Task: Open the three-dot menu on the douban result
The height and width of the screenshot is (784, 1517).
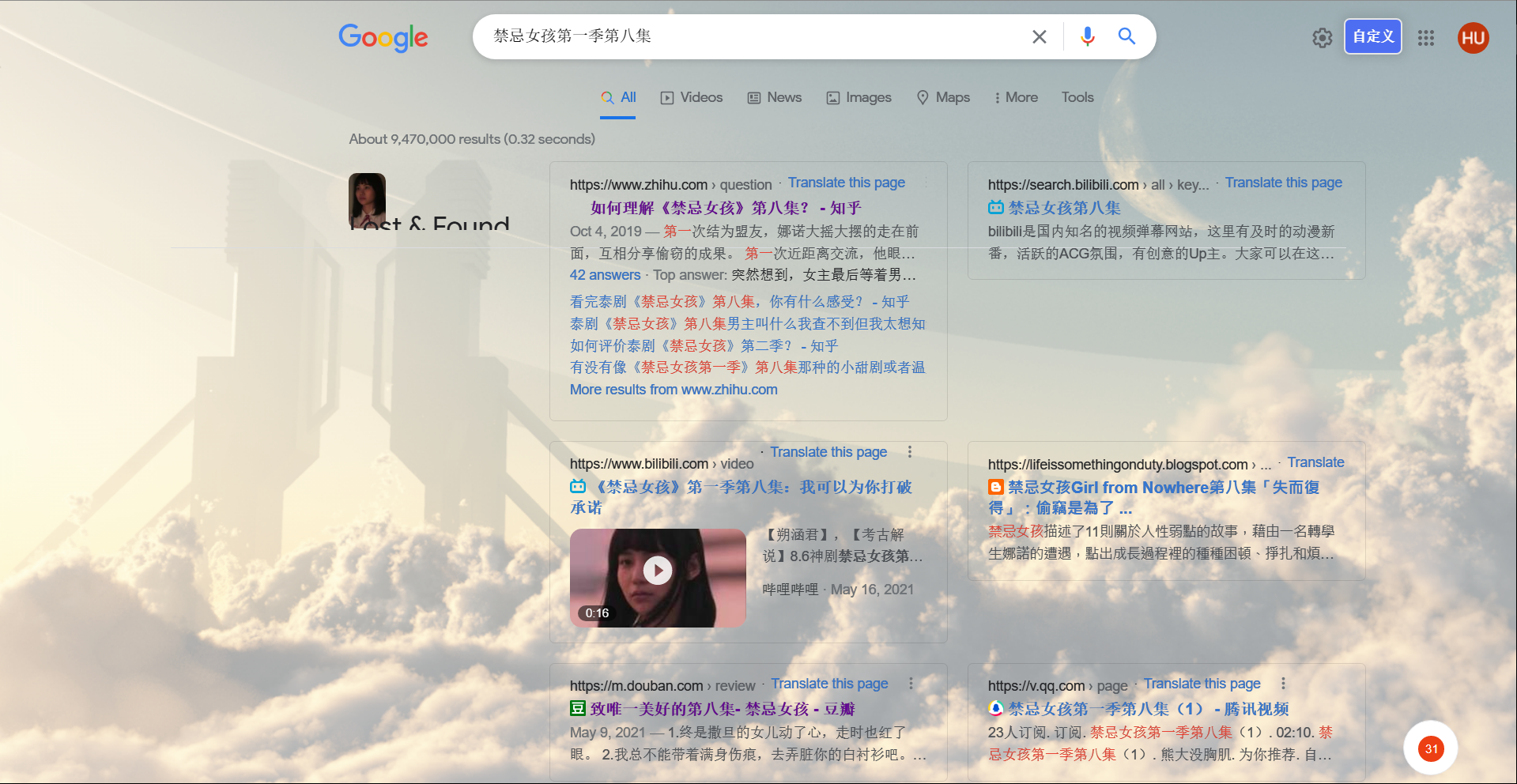Action: point(910,683)
